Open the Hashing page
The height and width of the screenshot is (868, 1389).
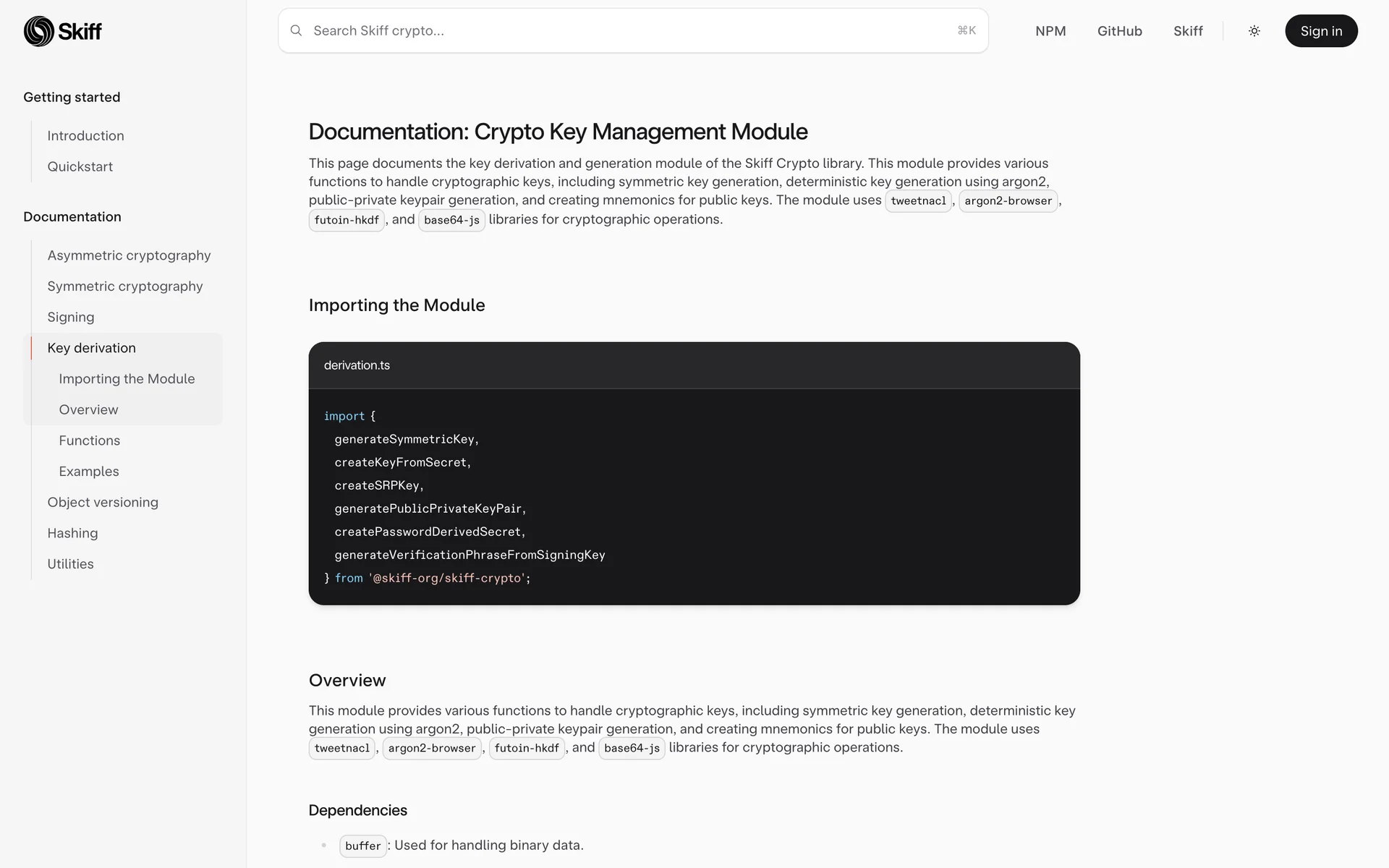72,533
